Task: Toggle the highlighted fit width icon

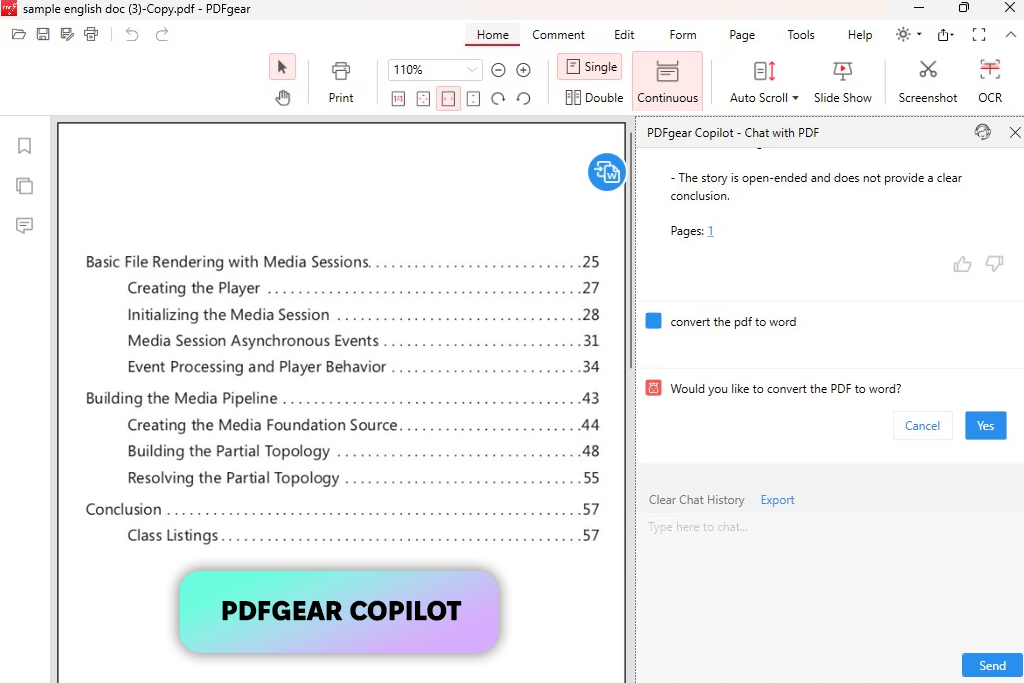Action: tap(448, 99)
